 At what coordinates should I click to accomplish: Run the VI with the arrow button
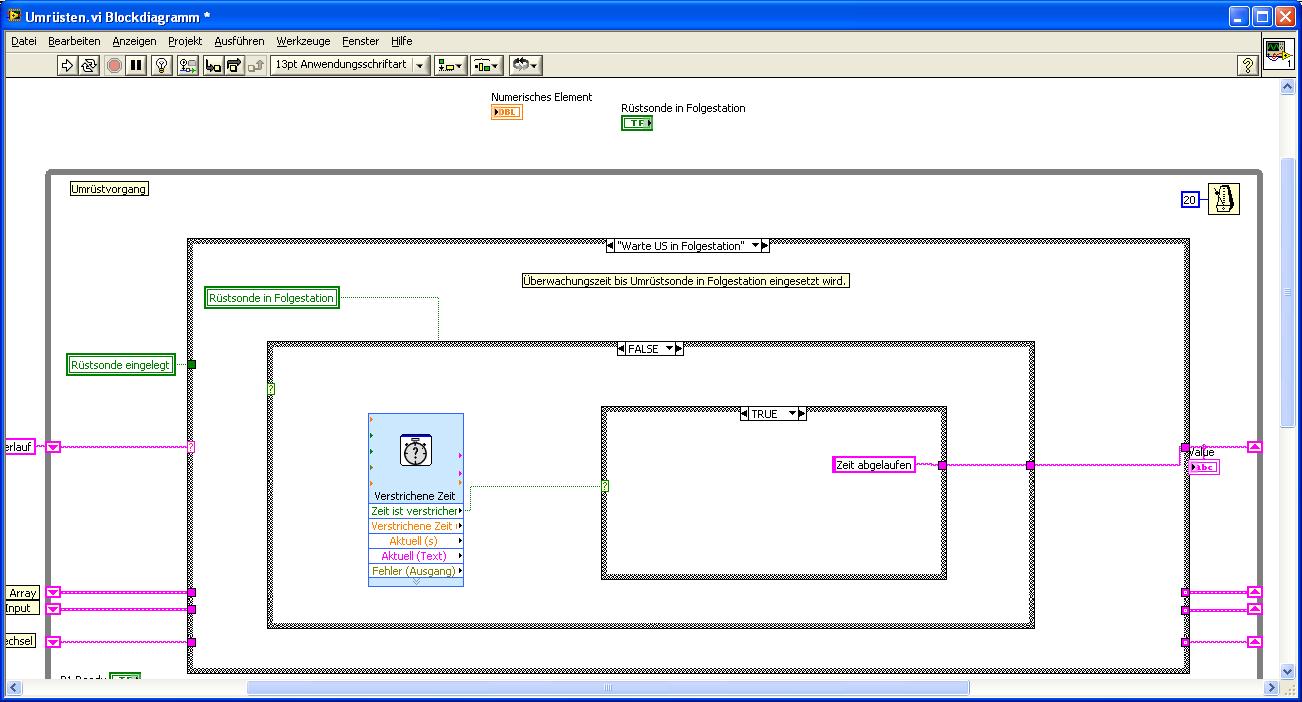tap(67, 65)
